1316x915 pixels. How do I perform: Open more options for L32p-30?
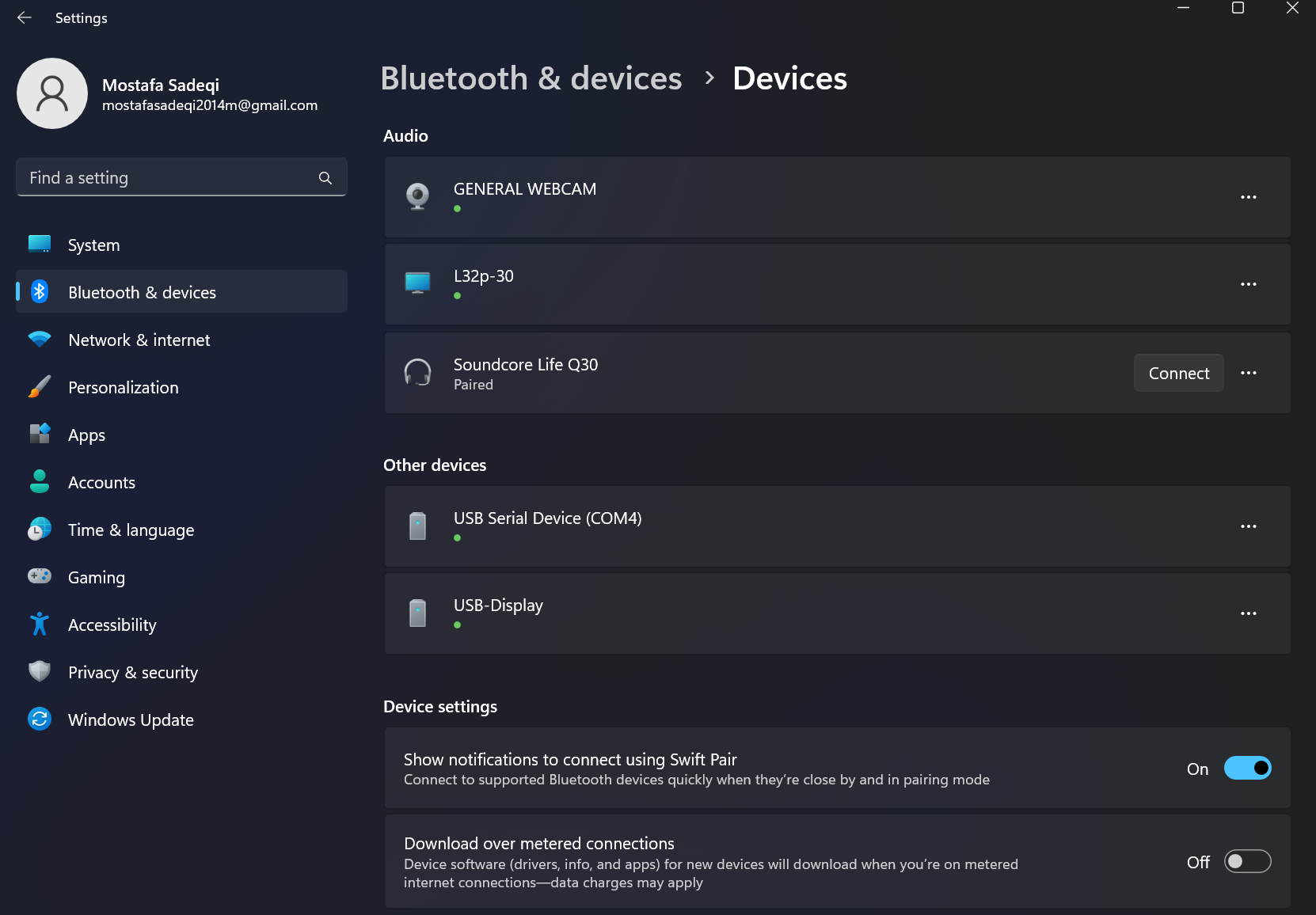1249,284
